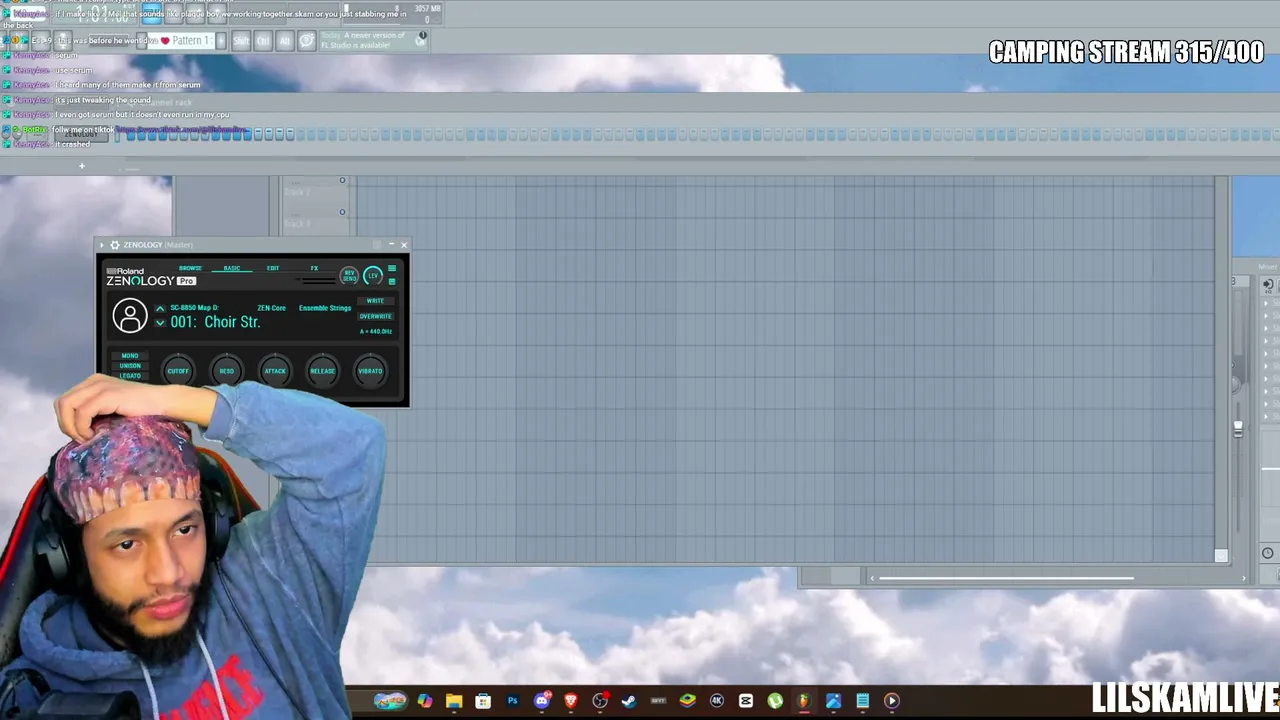Switch to the BASIC tab
Image resolution: width=1280 pixels, height=720 pixels.
coord(232,268)
